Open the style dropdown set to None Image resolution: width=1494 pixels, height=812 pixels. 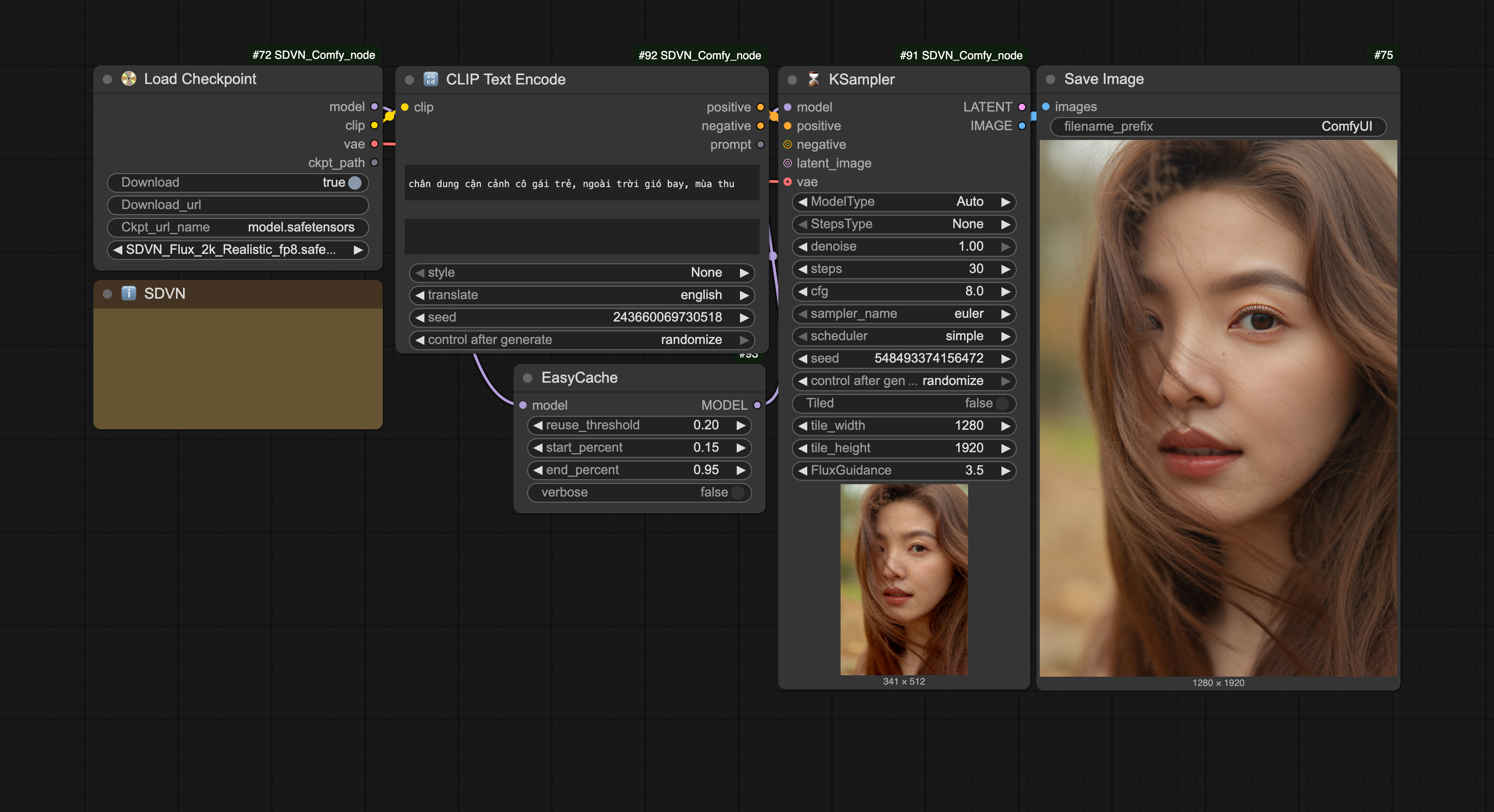coord(582,273)
